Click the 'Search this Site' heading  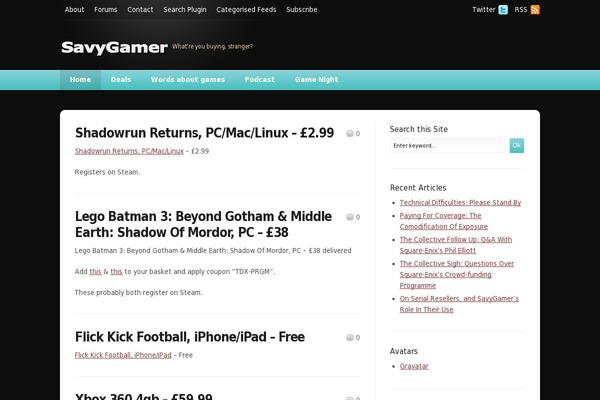coord(419,129)
